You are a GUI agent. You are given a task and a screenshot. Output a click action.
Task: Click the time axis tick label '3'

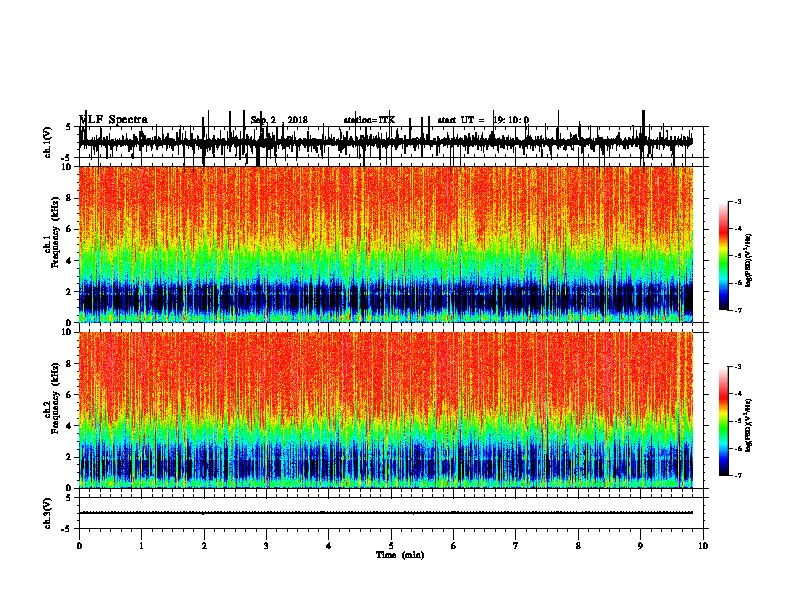266,546
